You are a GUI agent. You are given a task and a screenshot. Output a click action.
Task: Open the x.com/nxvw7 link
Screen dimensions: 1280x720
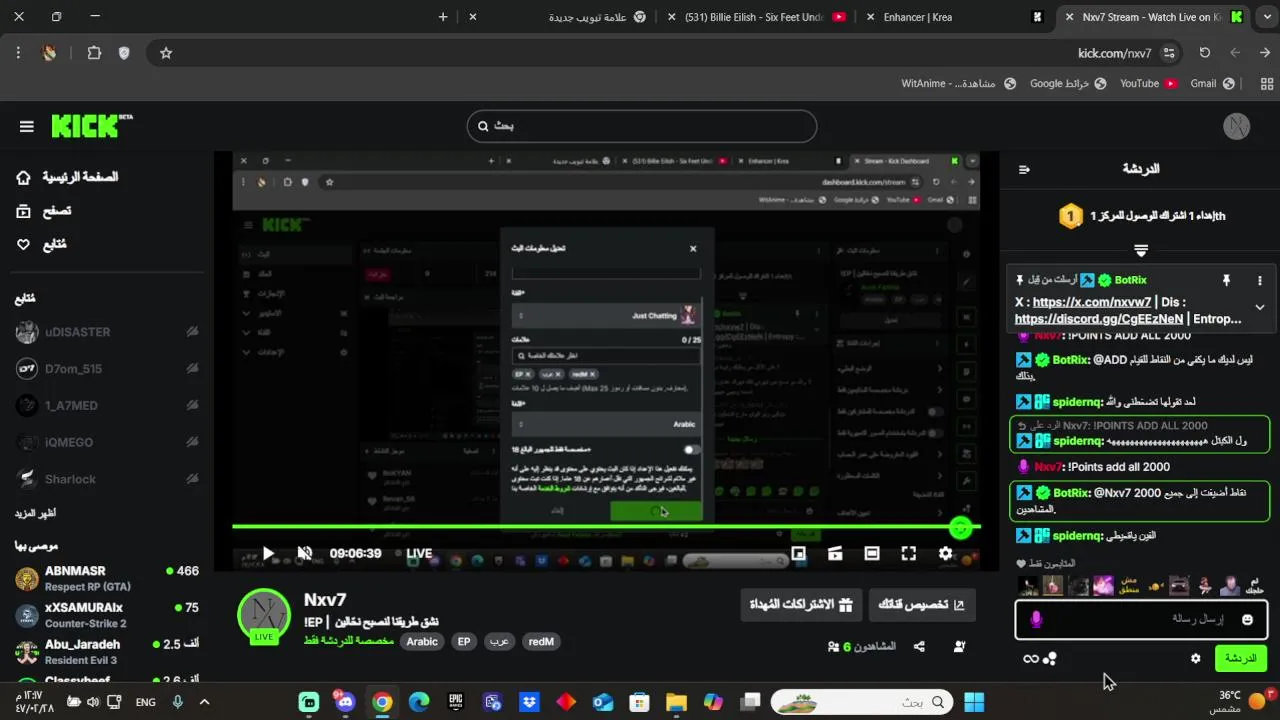point(1091,302)
